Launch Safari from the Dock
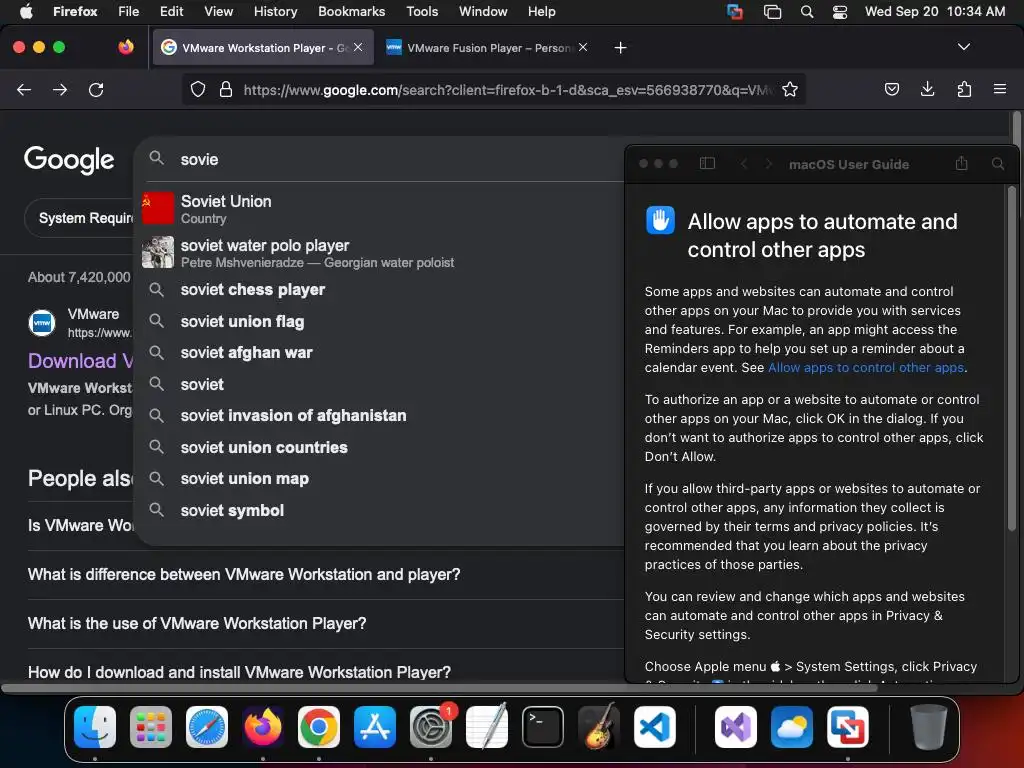1024x768 pixels. click(207, 727)
